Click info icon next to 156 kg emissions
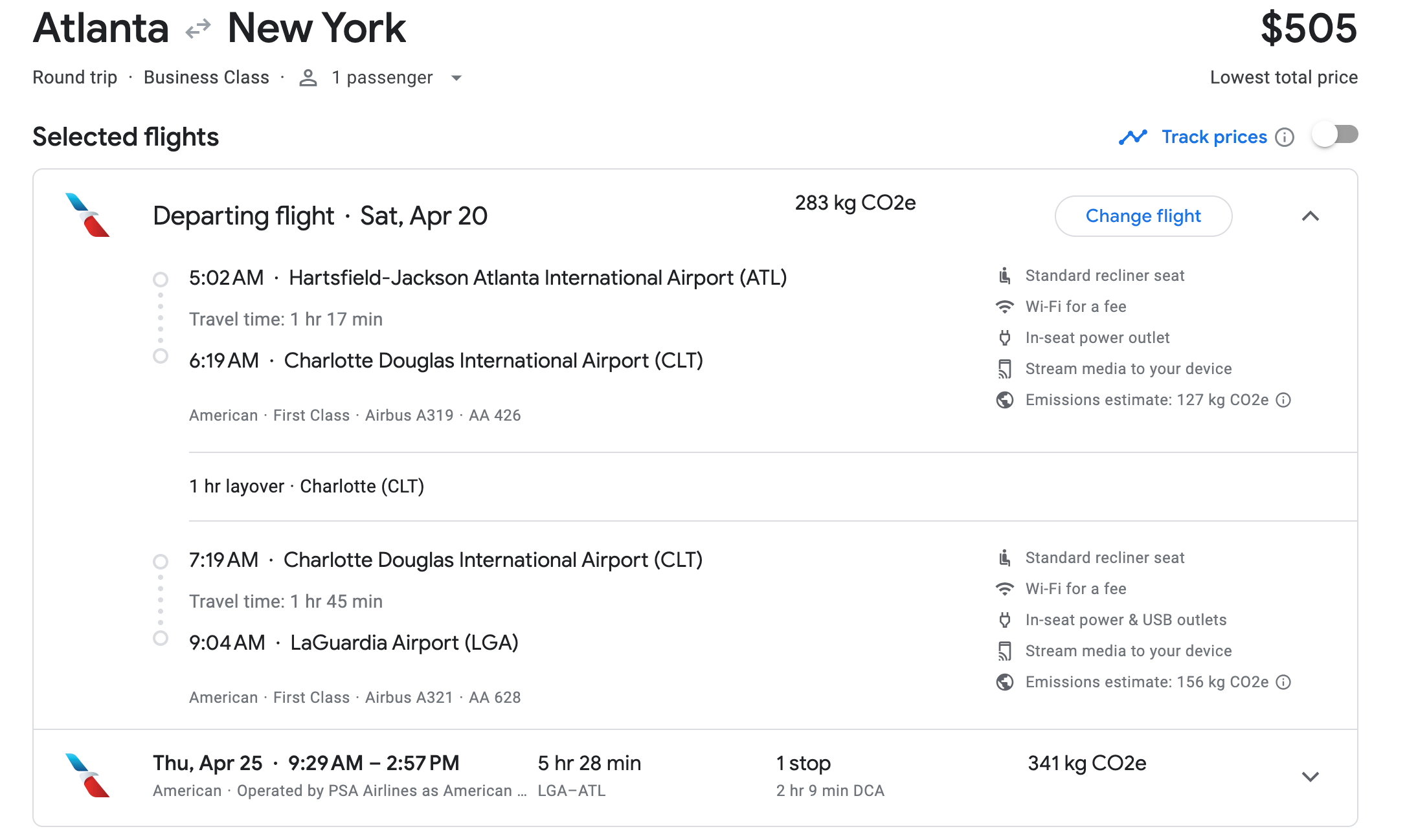Viewport: 1418px width, 840px height. (x=1283, y=682)
